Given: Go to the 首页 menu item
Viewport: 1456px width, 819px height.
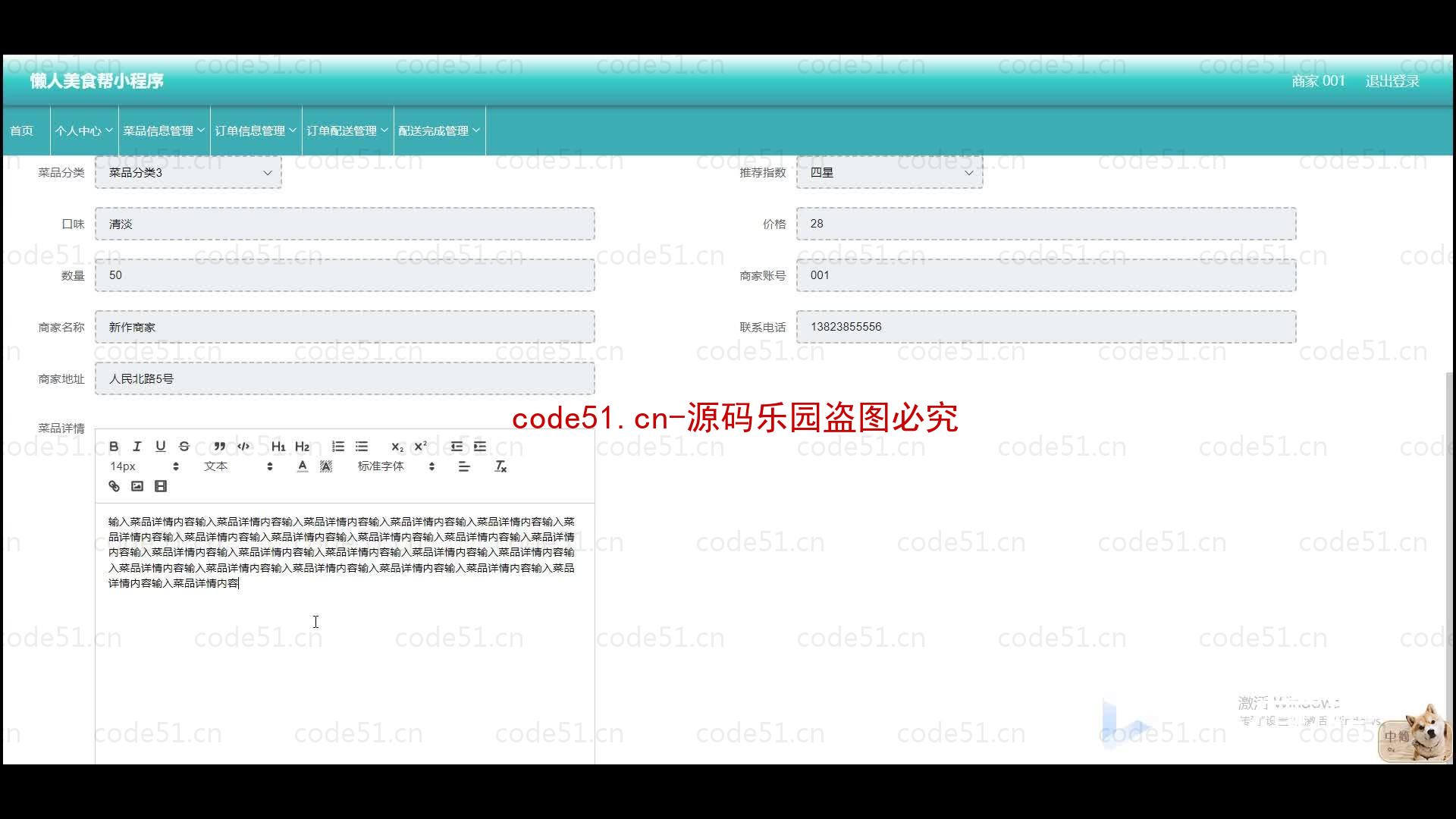Looking at the screenshot, I should pyautogui.click(x=22, y=130).
